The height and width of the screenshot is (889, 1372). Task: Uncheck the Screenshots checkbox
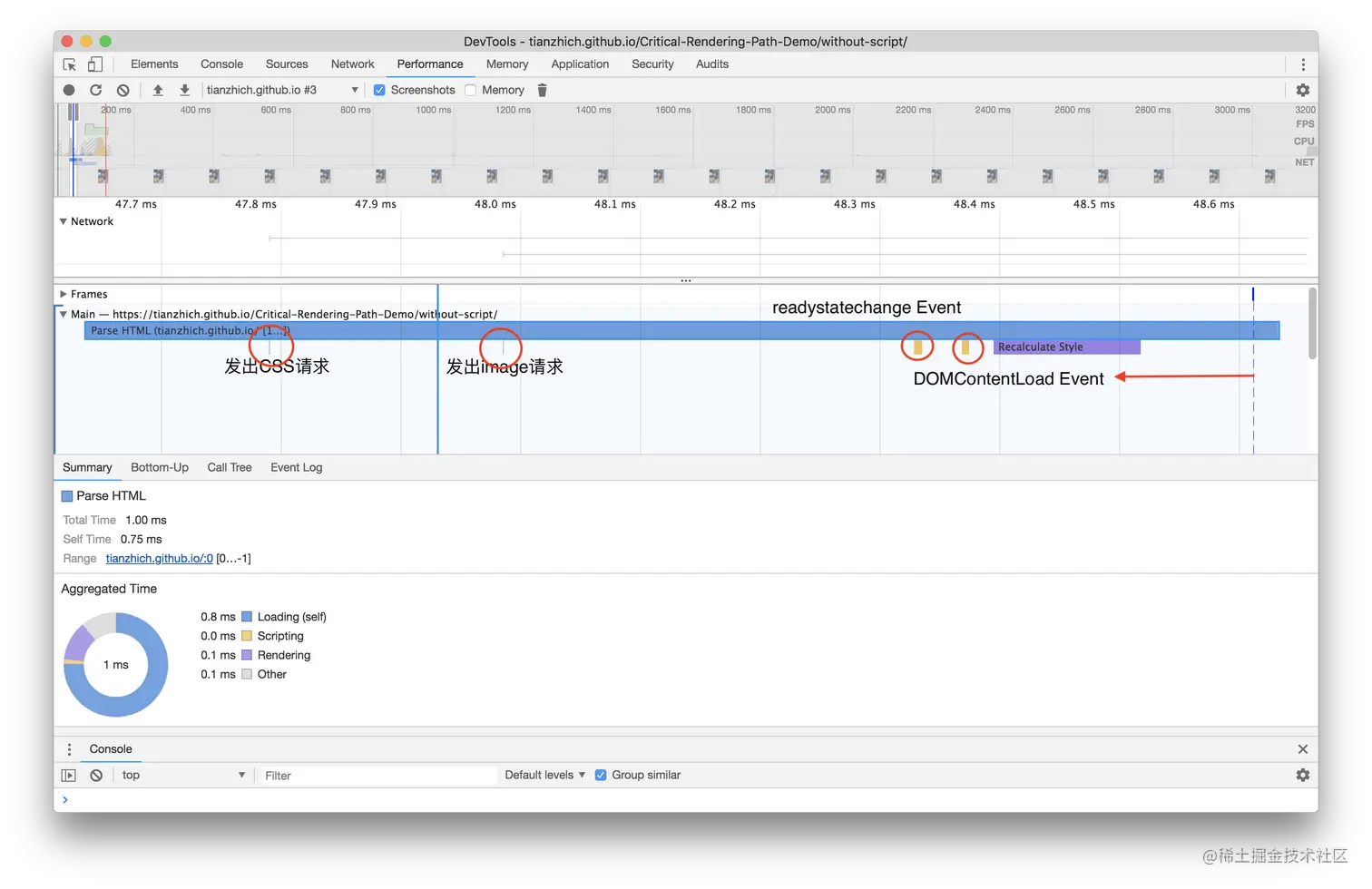tap(379, 90)
